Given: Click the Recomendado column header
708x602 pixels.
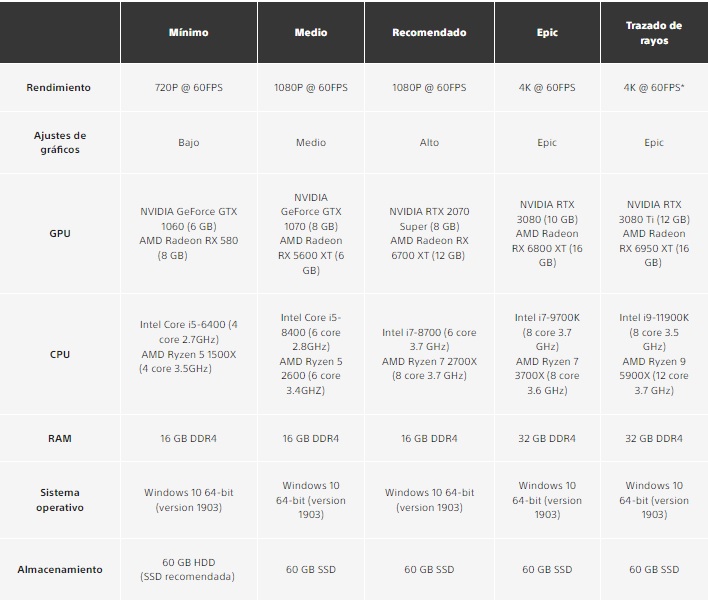Looking at the screenshot, I should tap(429, 33).
